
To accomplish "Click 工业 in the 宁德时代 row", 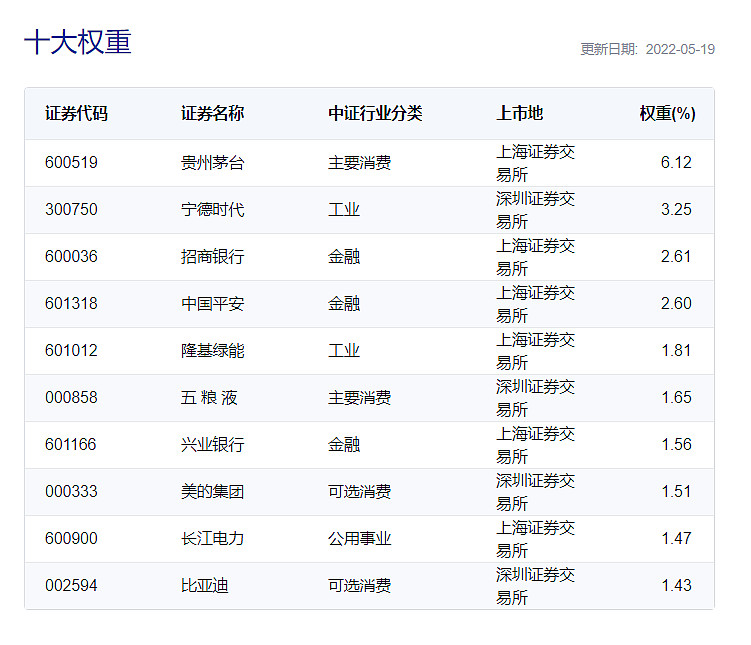I will [344, 209].
